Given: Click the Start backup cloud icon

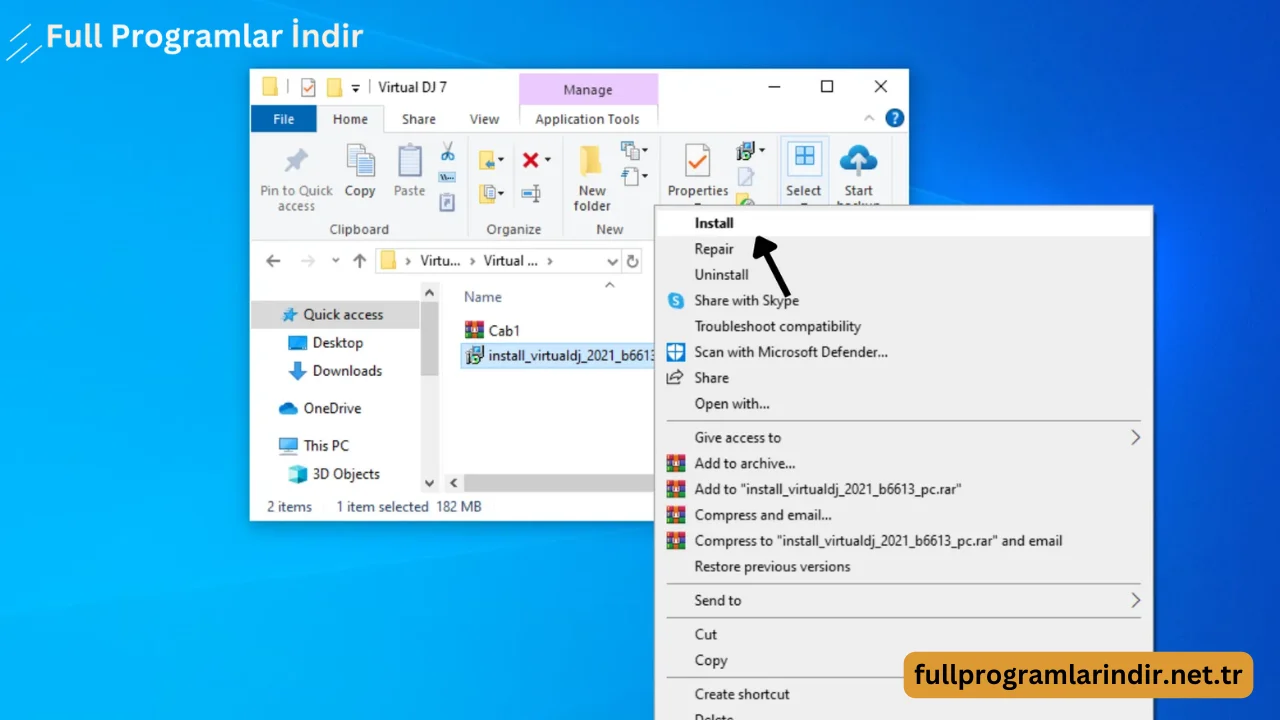Looking at the screenshot, I should [x=858, y=160].
